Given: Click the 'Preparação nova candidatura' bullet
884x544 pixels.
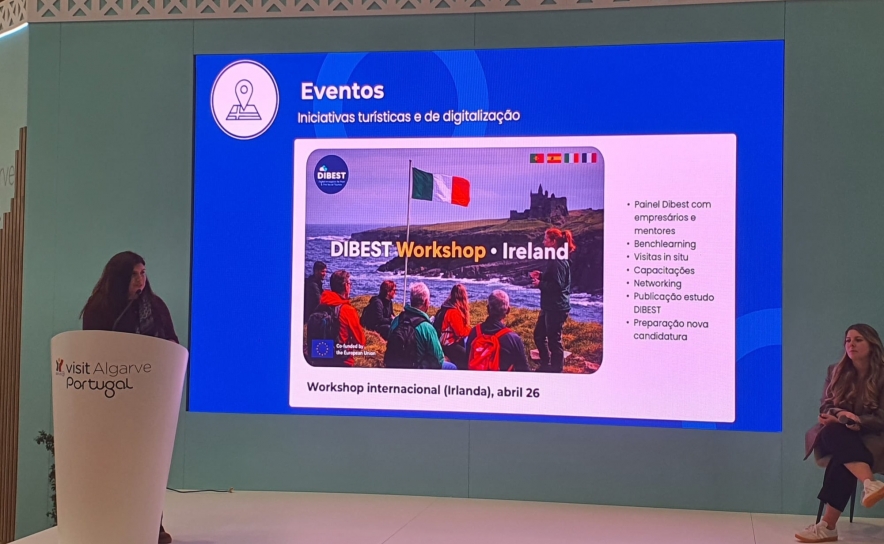Looking at the screenshot, I should pyautogui.click(x=672, y=329).
